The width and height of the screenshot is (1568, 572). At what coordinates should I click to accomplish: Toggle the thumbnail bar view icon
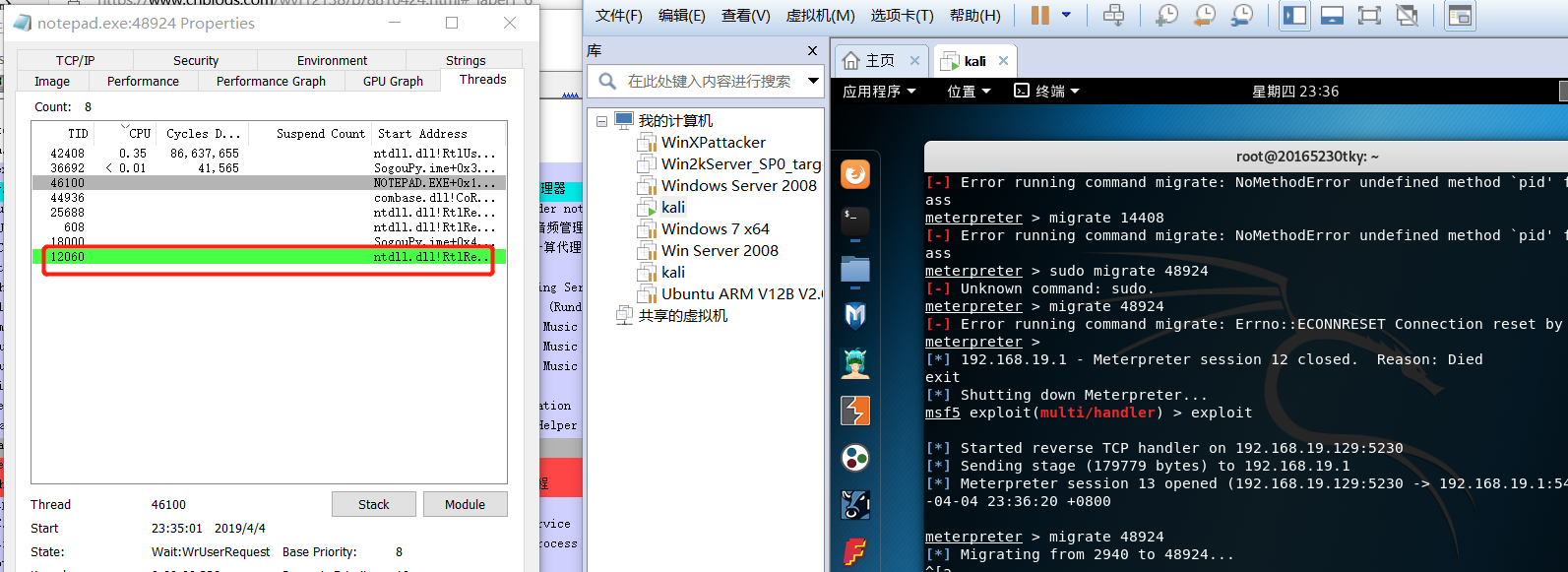(1332, 15)
